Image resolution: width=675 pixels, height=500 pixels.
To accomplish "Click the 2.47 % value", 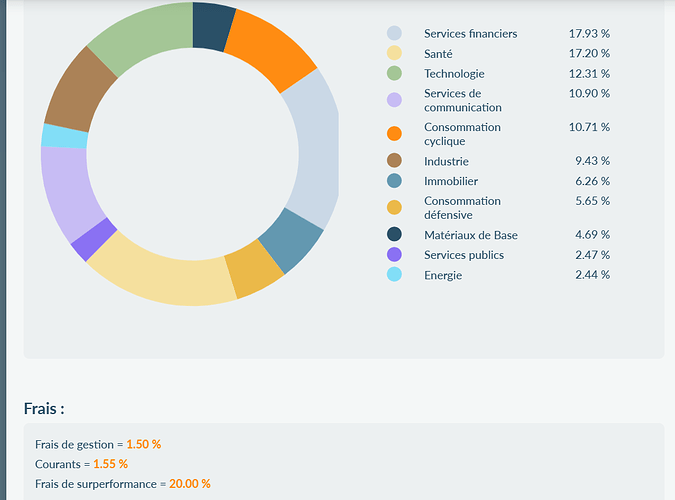I will pyautogui.click(x=593, y=255).
